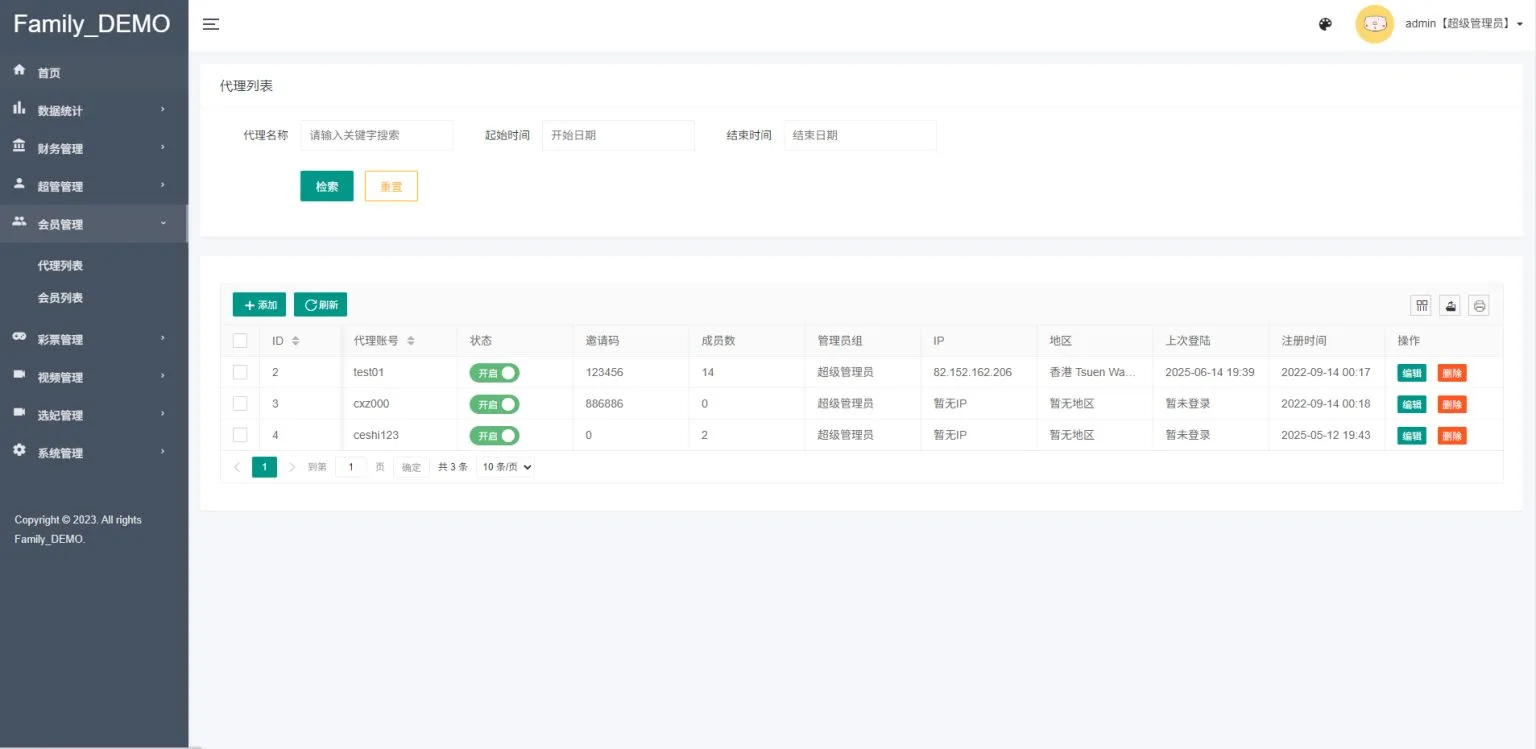Toggle status switch for test01
Viewport: 1536px width, 749px height.
494,373
